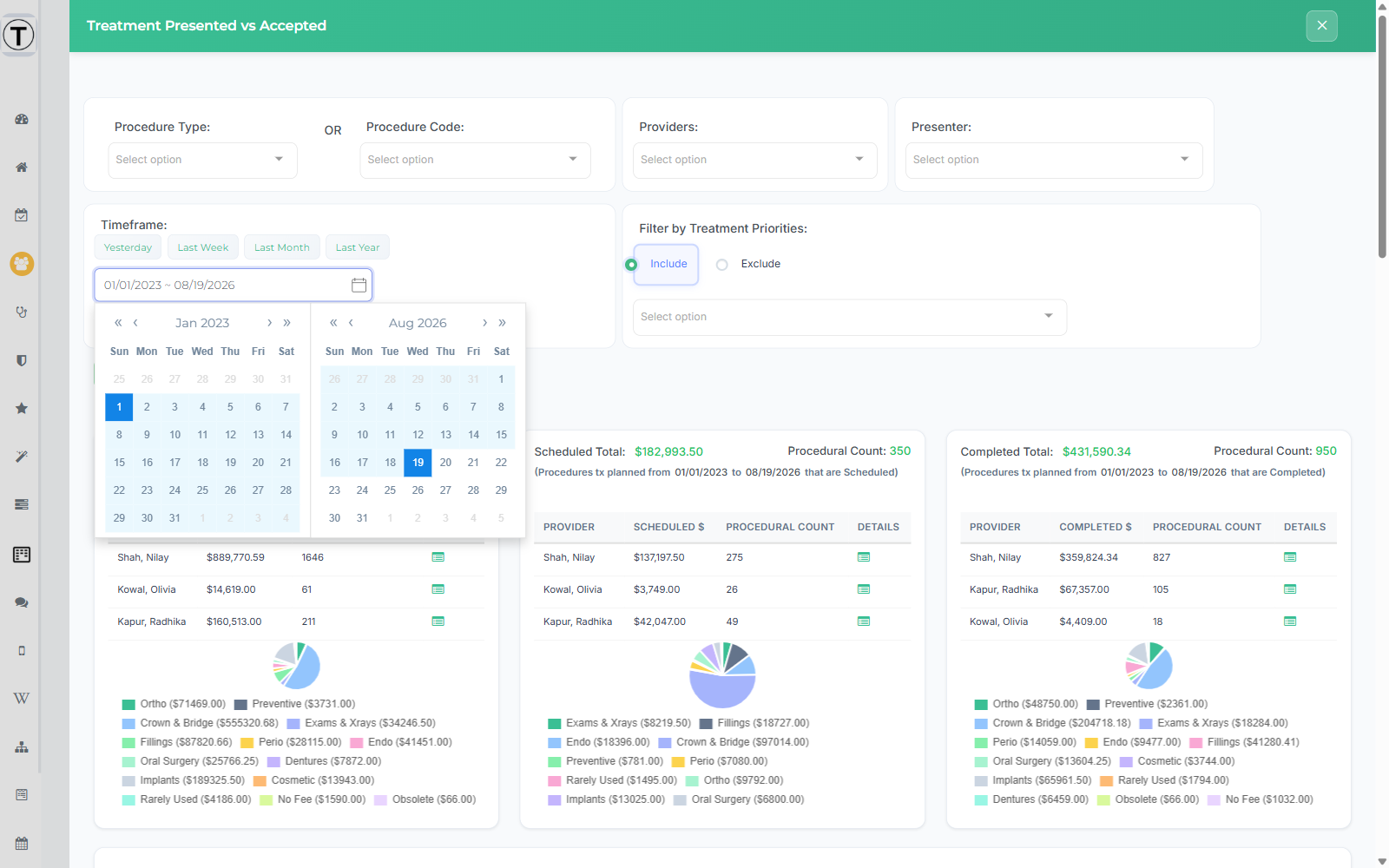Jump to next year from Aug 2026

click(502, 323)
